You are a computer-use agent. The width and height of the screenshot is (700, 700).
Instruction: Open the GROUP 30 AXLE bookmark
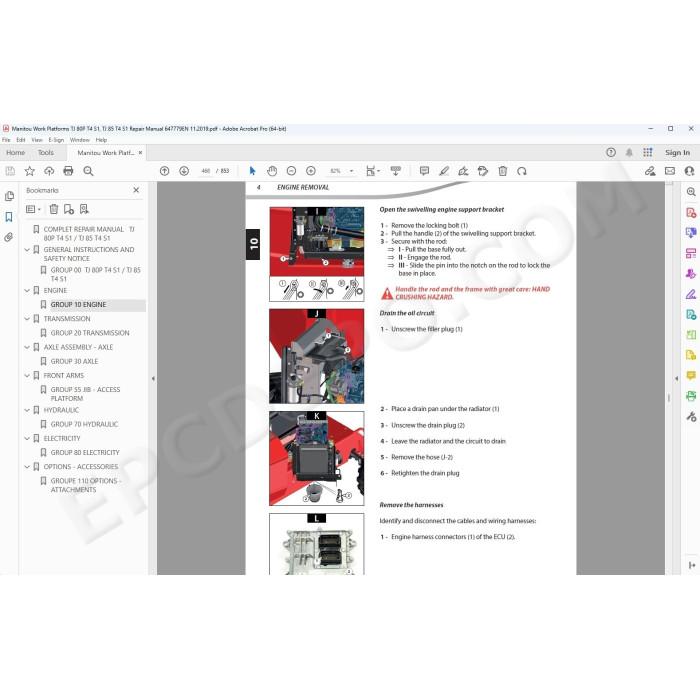pos(75,361)
